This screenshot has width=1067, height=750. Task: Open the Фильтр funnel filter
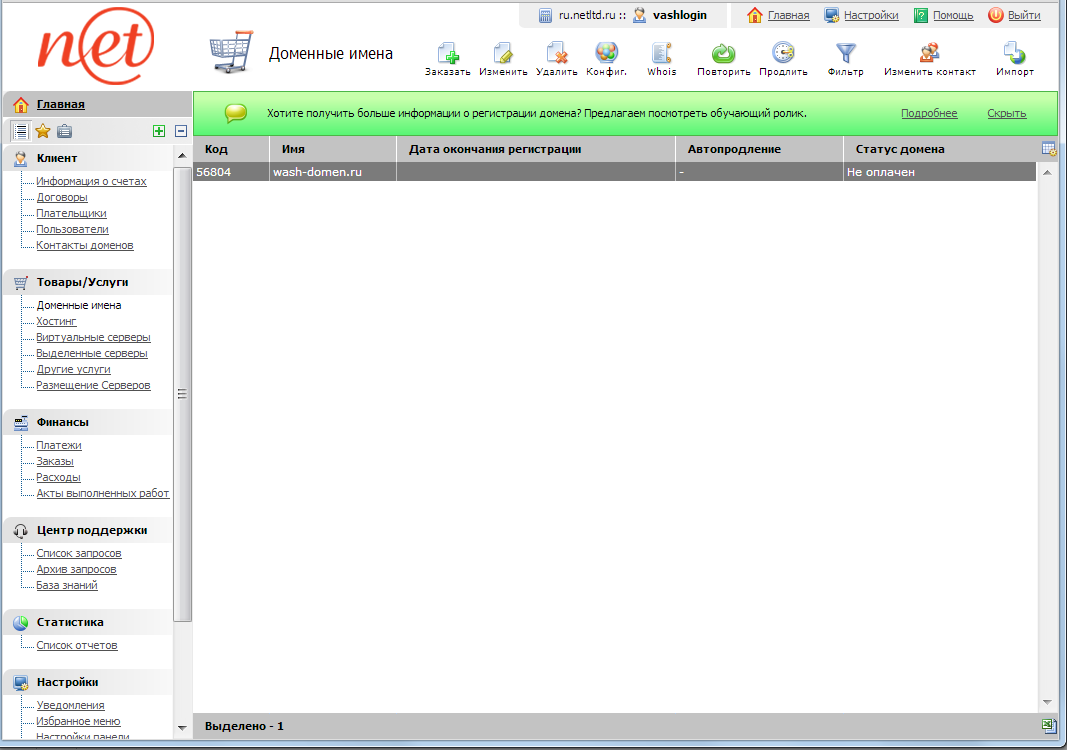click(846, 54)
